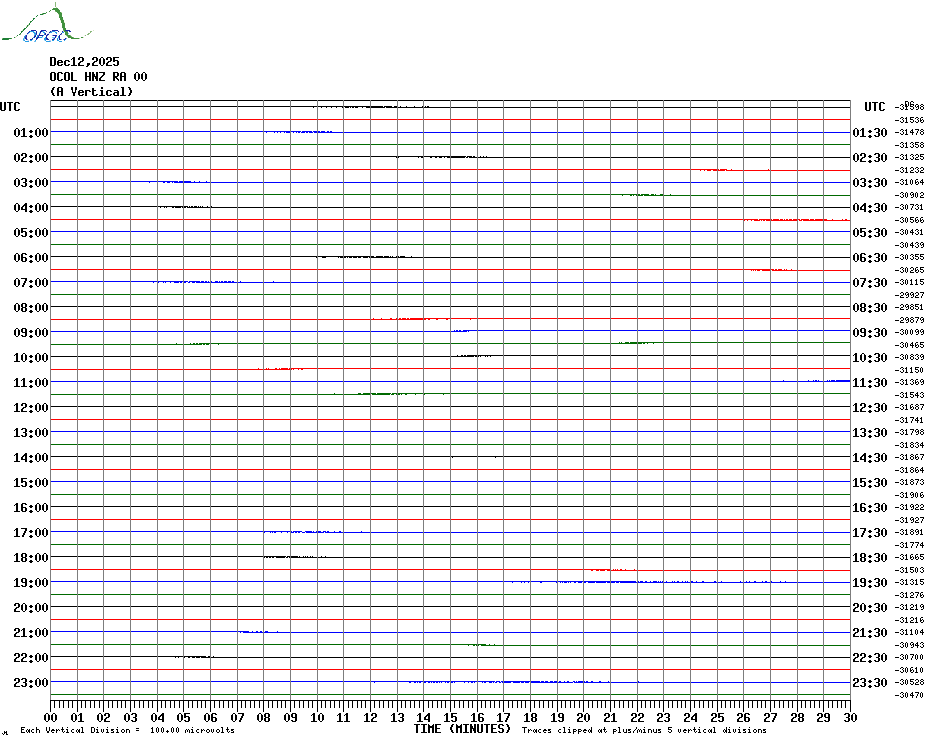This screenshot has height=744, width=930.
Task: Click the '(A Vertical)' component label
Action: tap(91, 92)
